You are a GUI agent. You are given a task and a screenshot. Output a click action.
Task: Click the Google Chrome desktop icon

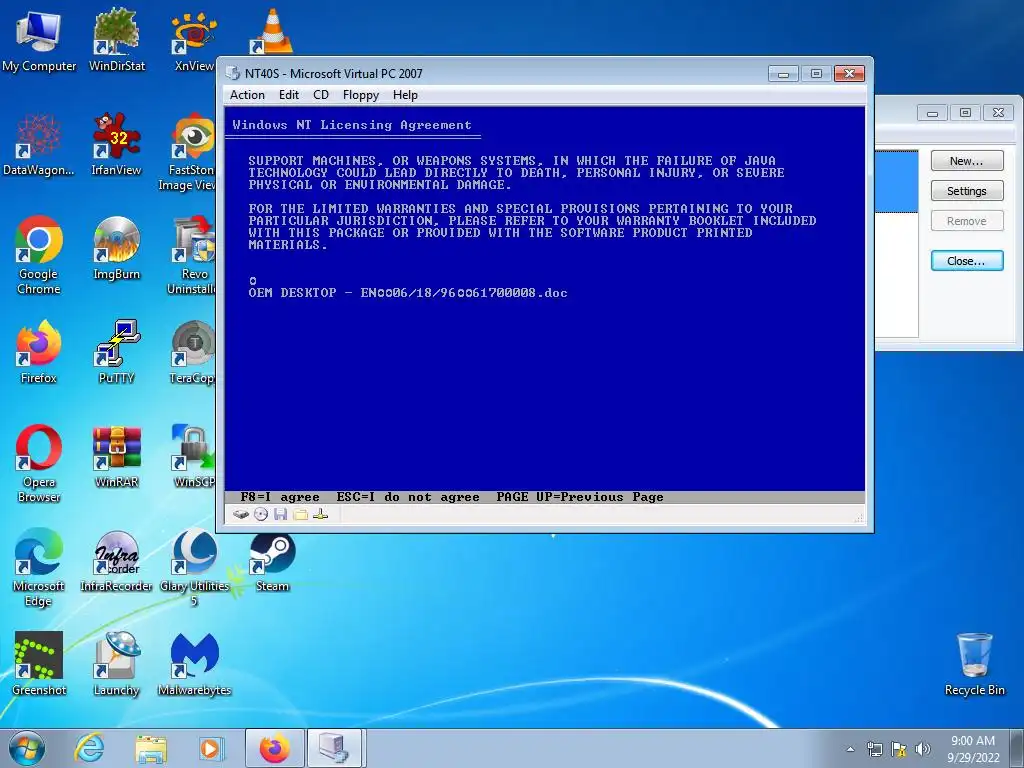point(39,256)
